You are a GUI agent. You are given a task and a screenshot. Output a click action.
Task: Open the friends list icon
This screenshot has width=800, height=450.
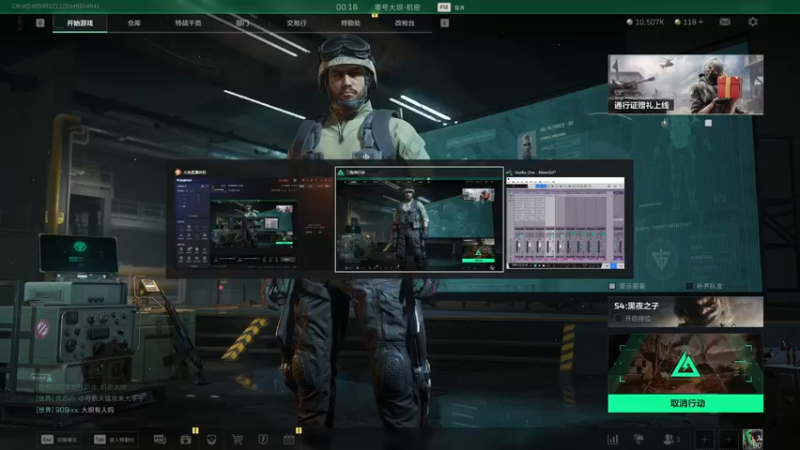click(x=670, y=439)
